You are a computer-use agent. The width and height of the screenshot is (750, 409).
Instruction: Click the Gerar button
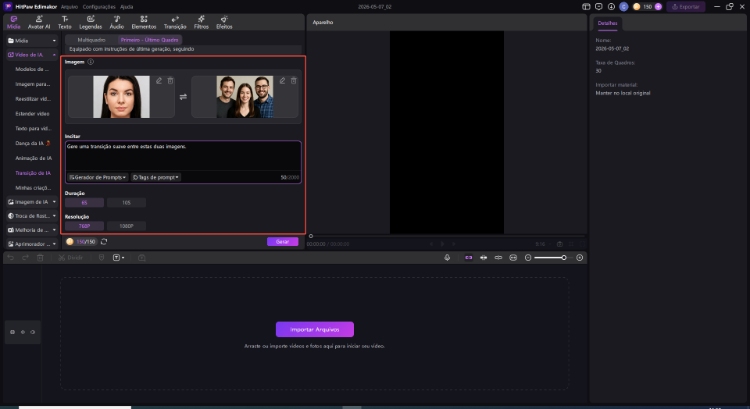pyautogui.click(x=282, y=242)
